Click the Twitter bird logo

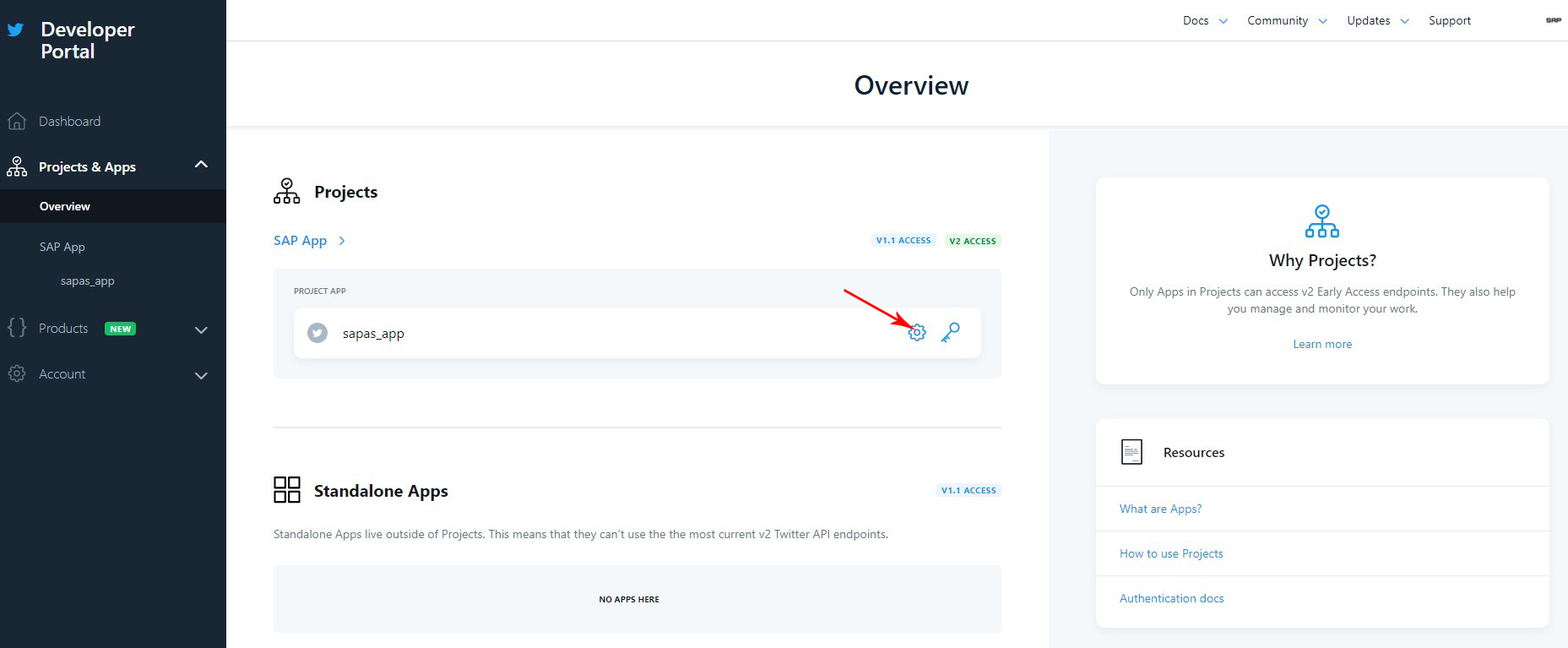pyautogui.click(x=15, y=30)
